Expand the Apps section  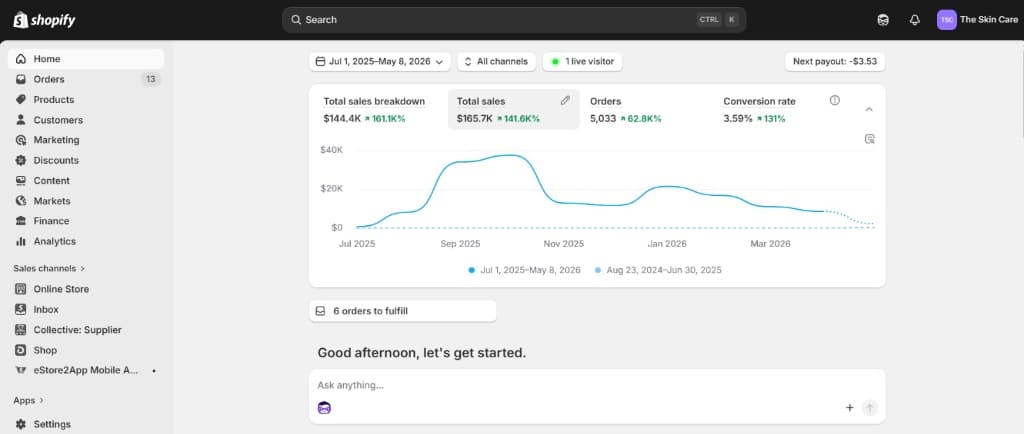(28, 400)
